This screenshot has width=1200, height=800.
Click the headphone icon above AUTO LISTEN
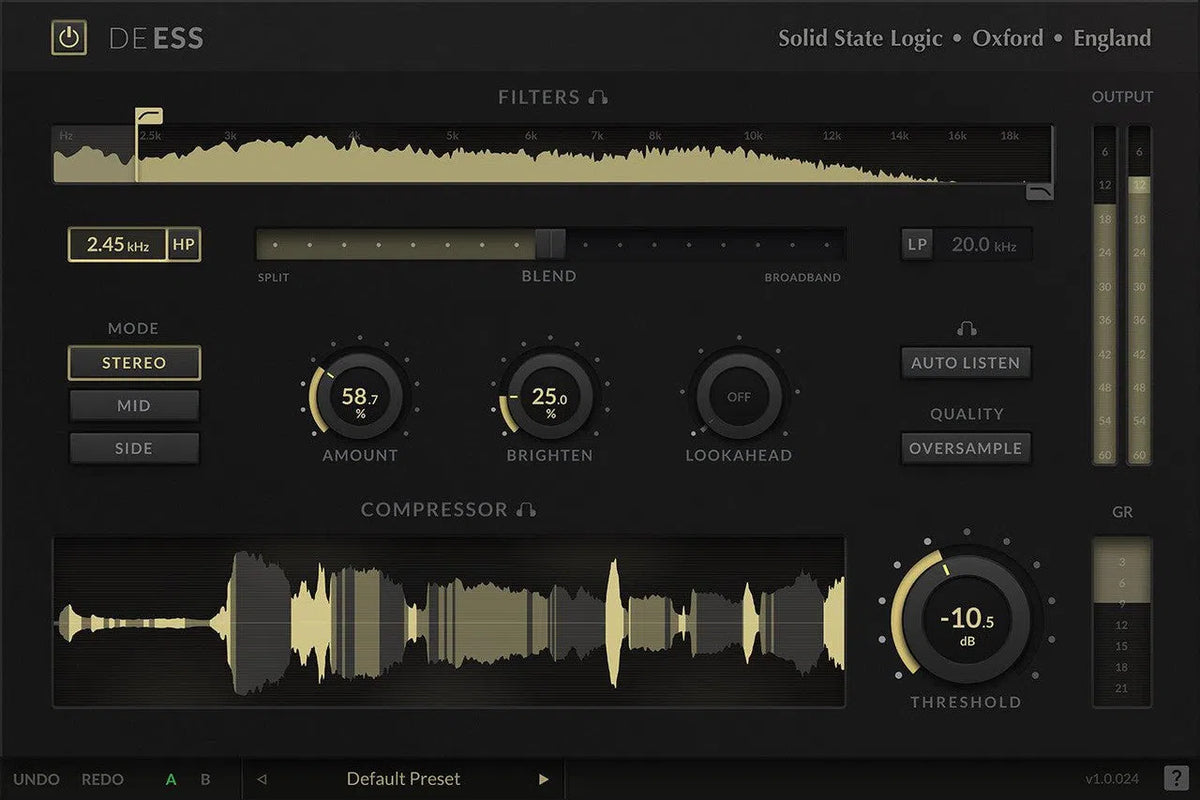(964, 325)
